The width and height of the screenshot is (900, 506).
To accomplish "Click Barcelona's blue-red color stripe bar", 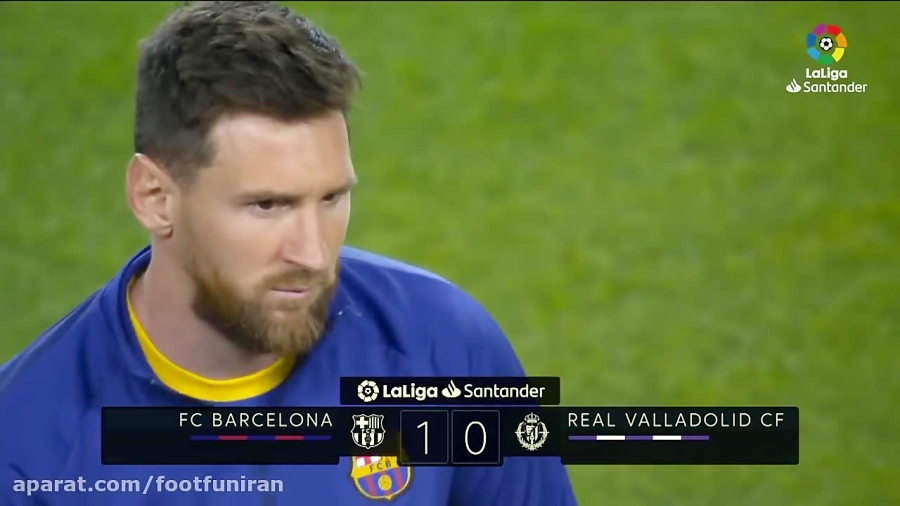I will (261, 438).
